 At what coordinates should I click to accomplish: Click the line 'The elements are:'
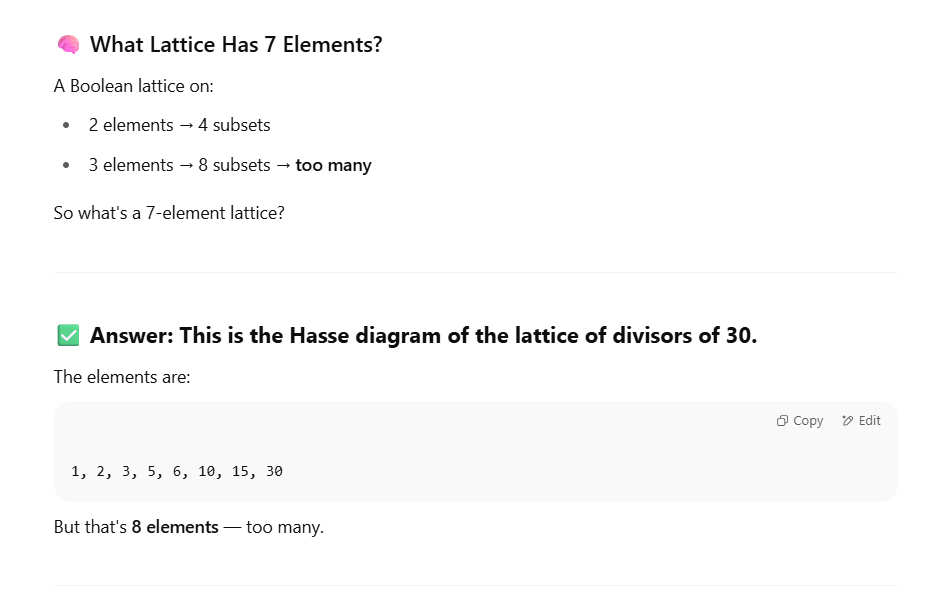pos(122,377)
